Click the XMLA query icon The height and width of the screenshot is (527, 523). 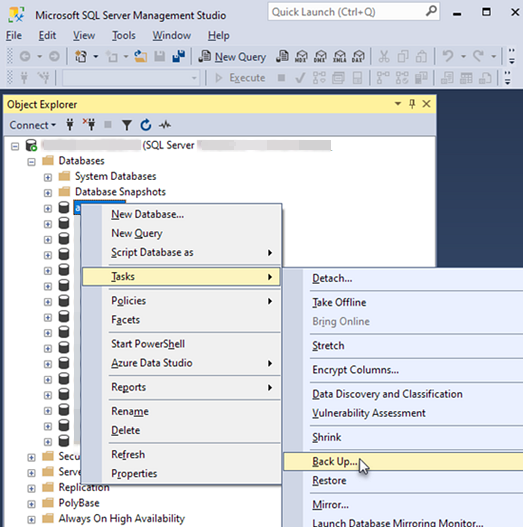tap(339, 56)
